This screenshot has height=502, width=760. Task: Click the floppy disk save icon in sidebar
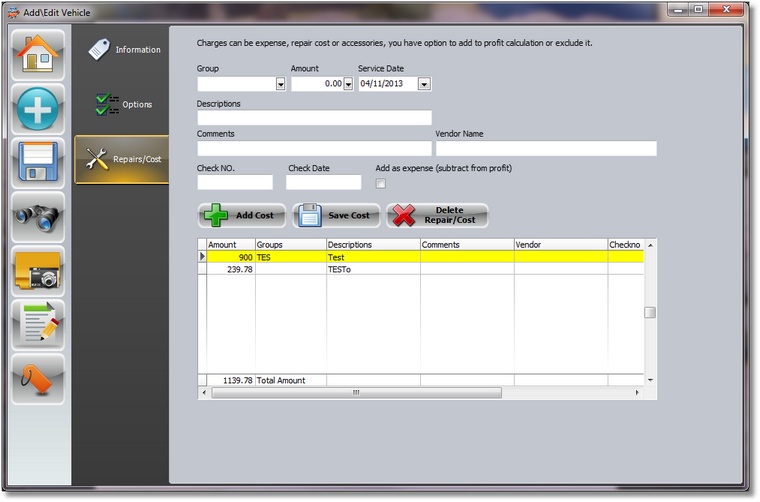point(38,163)
